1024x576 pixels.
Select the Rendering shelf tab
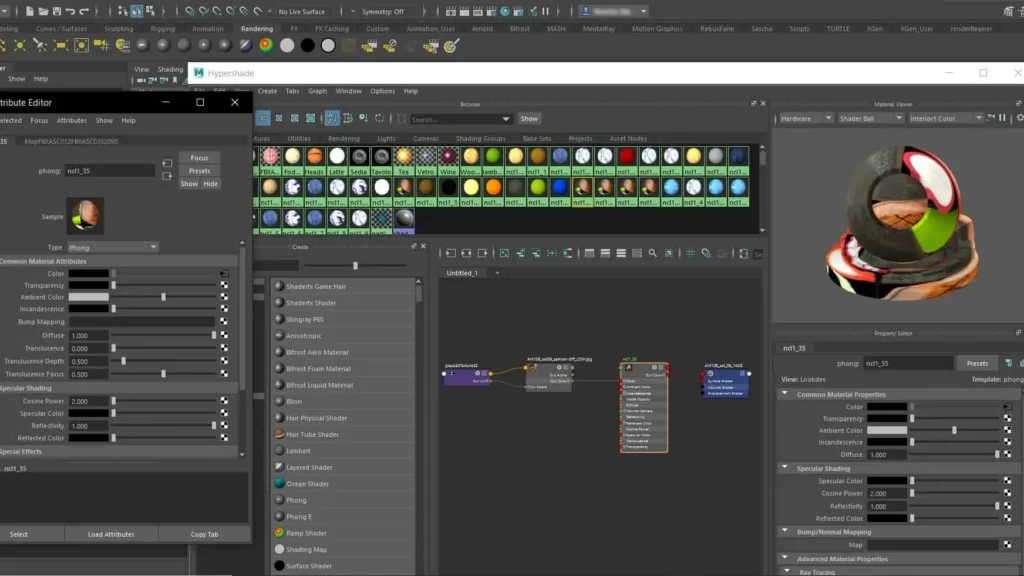pyautogui.click(x=257, y=29)
